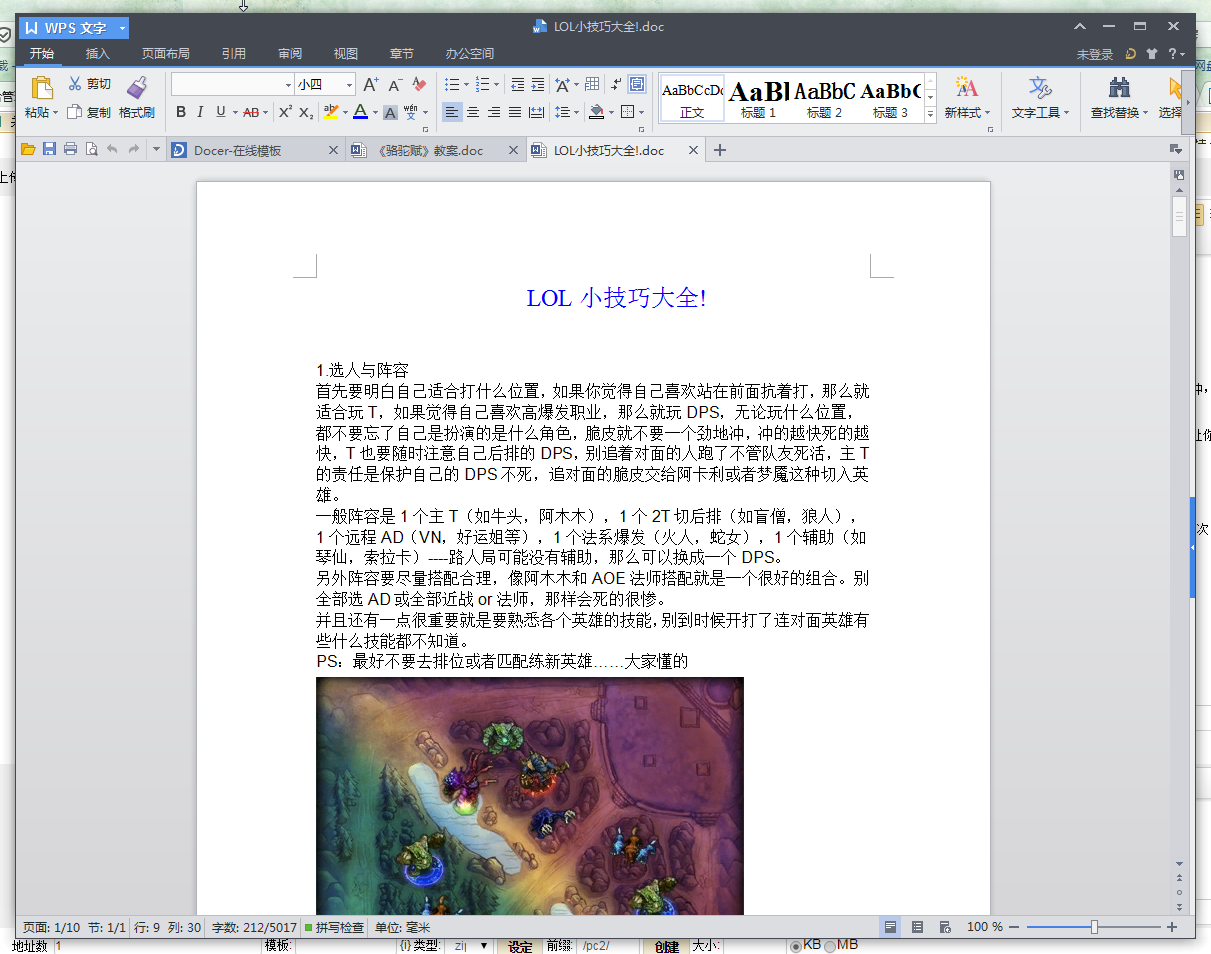
Task: Click the 未登录 login link
Action: [1095, 54]
